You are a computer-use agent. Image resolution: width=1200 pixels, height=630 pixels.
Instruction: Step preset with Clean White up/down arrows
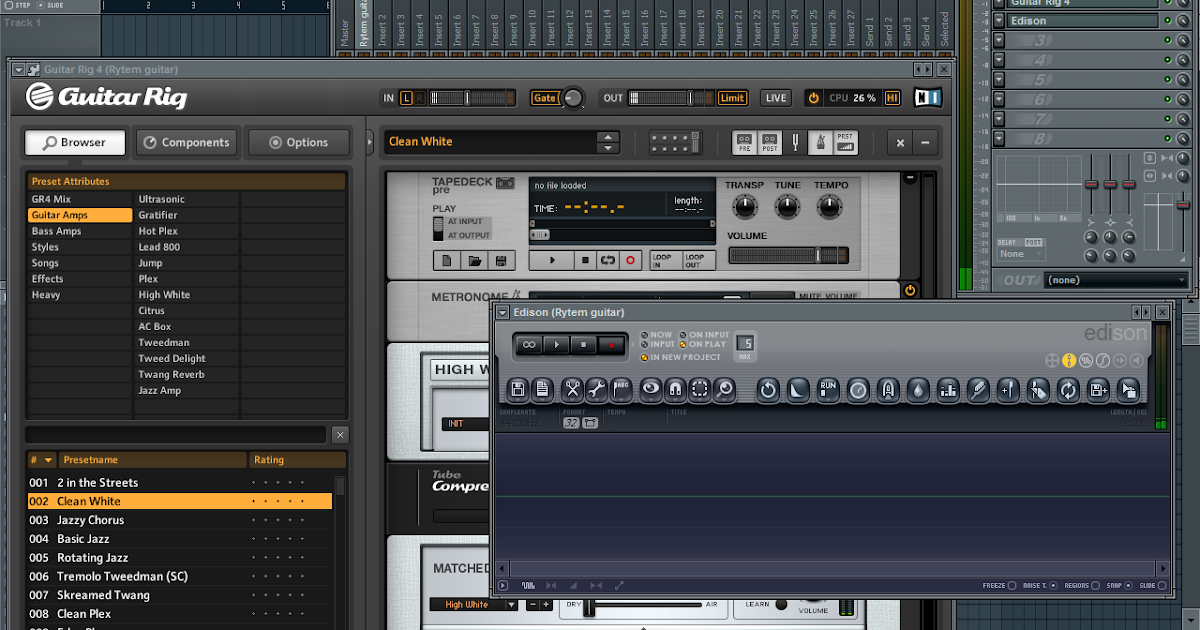pos(607,142)
